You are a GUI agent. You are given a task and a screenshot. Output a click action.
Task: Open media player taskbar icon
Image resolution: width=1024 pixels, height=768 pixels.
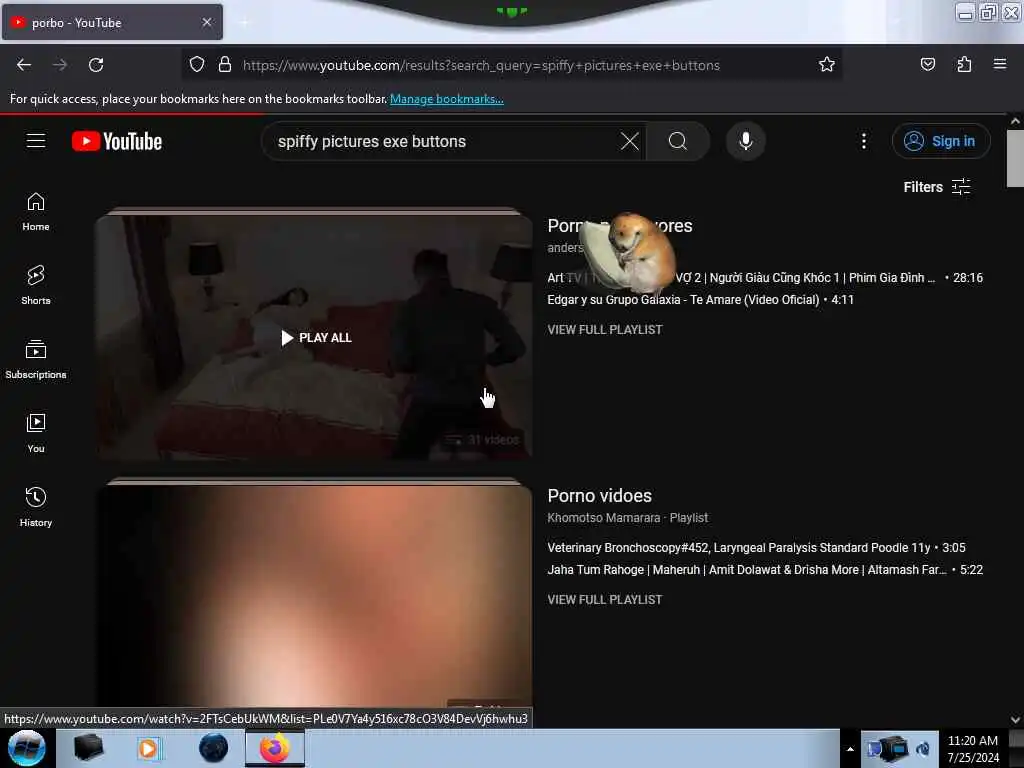click(148, 748)
